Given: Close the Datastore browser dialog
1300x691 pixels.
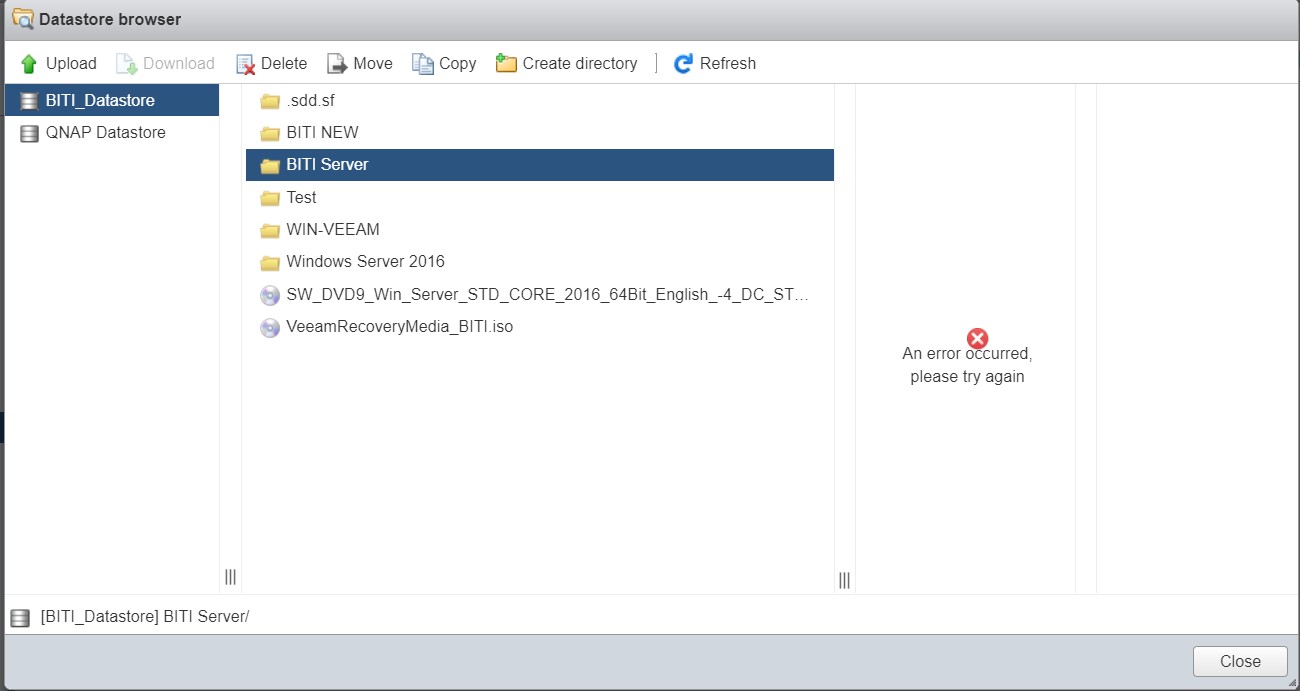Looking at the screenshot, I should [1240, 661].
